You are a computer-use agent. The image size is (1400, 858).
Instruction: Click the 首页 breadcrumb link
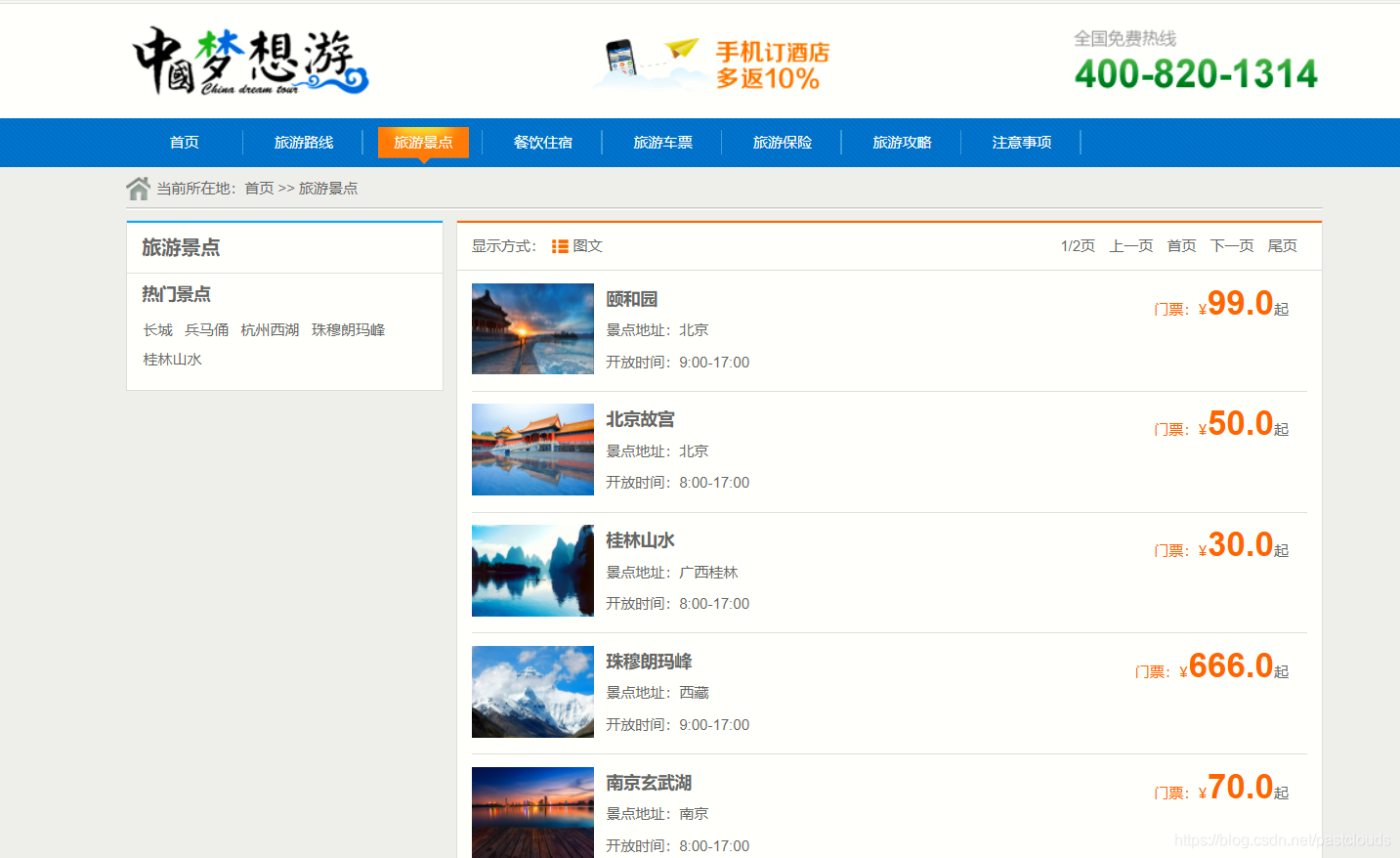(259, 188)
